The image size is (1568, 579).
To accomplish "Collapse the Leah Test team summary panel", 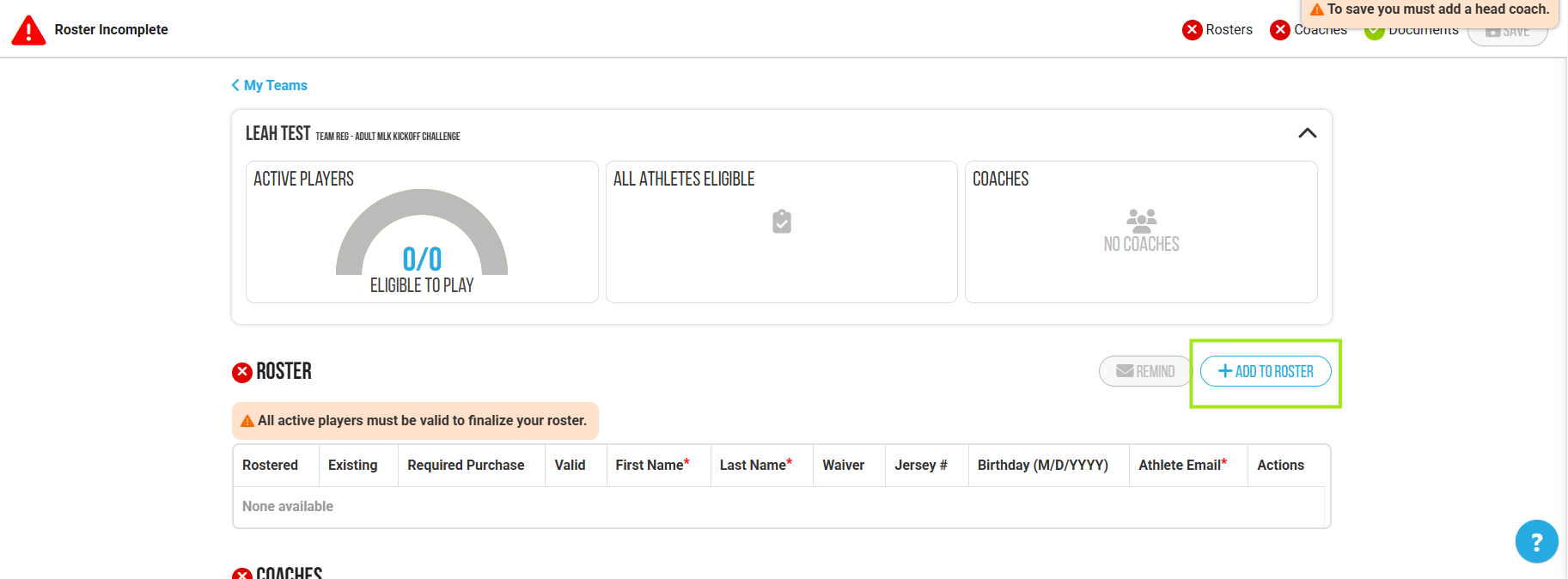I will click(x=1307, y=133).
